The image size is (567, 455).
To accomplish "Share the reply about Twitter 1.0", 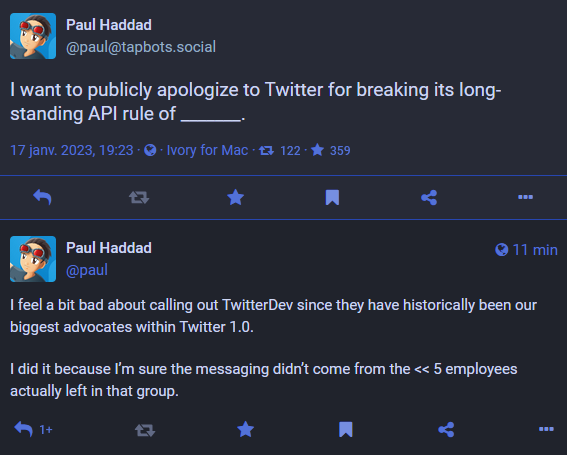I will (446, 430).
